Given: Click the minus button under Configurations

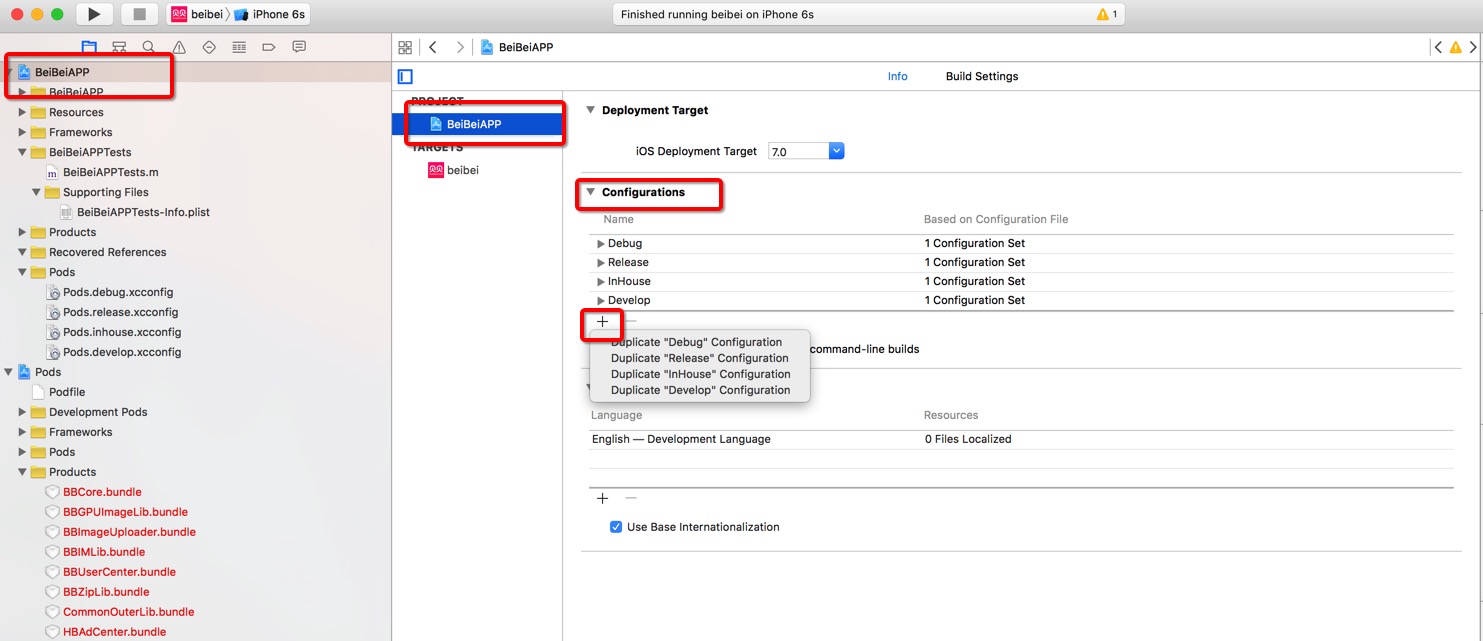Looking at the screenshot, I should (x=631, y=322).
